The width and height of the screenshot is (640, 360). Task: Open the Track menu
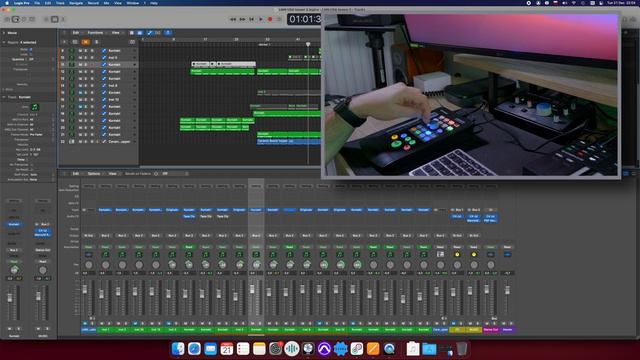coord(60,3)
